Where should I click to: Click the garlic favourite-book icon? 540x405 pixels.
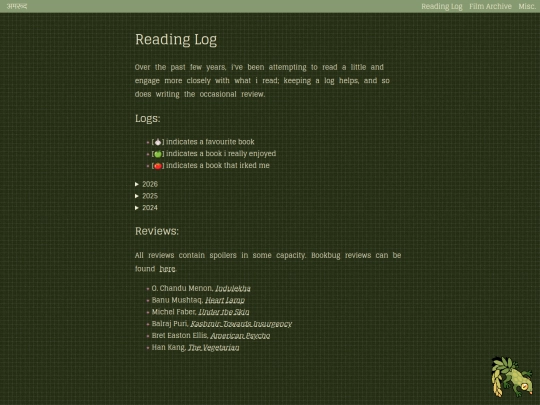pyautogui.click(x=158, y=142)
